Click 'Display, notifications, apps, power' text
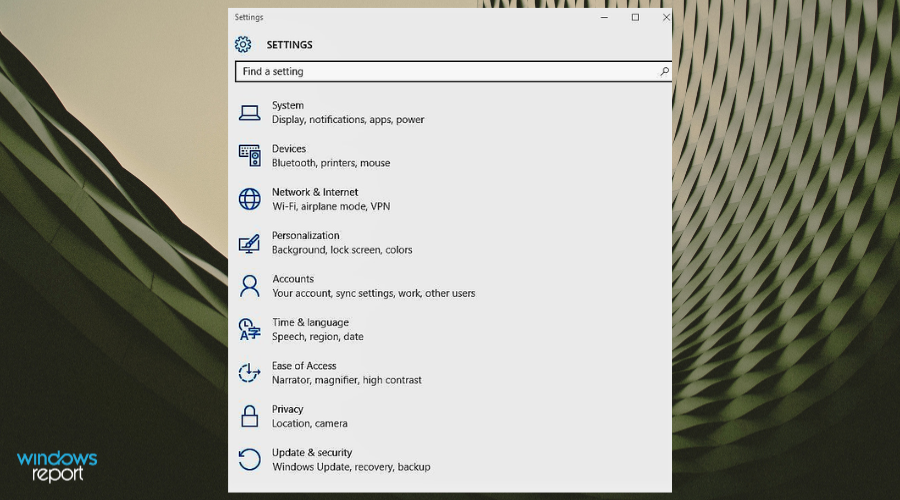 pos(348,119)
